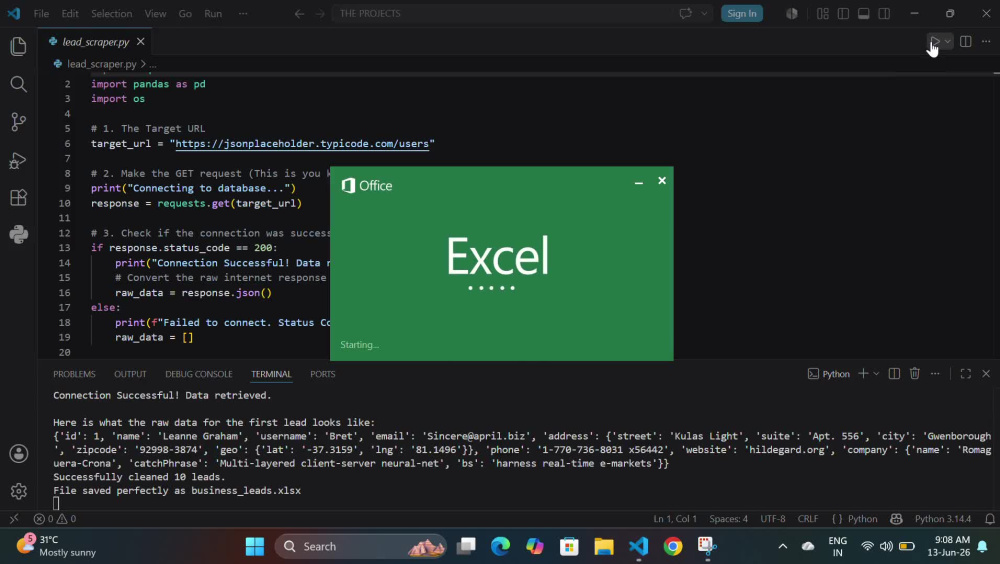Open notifications bell in status bar

990,519
